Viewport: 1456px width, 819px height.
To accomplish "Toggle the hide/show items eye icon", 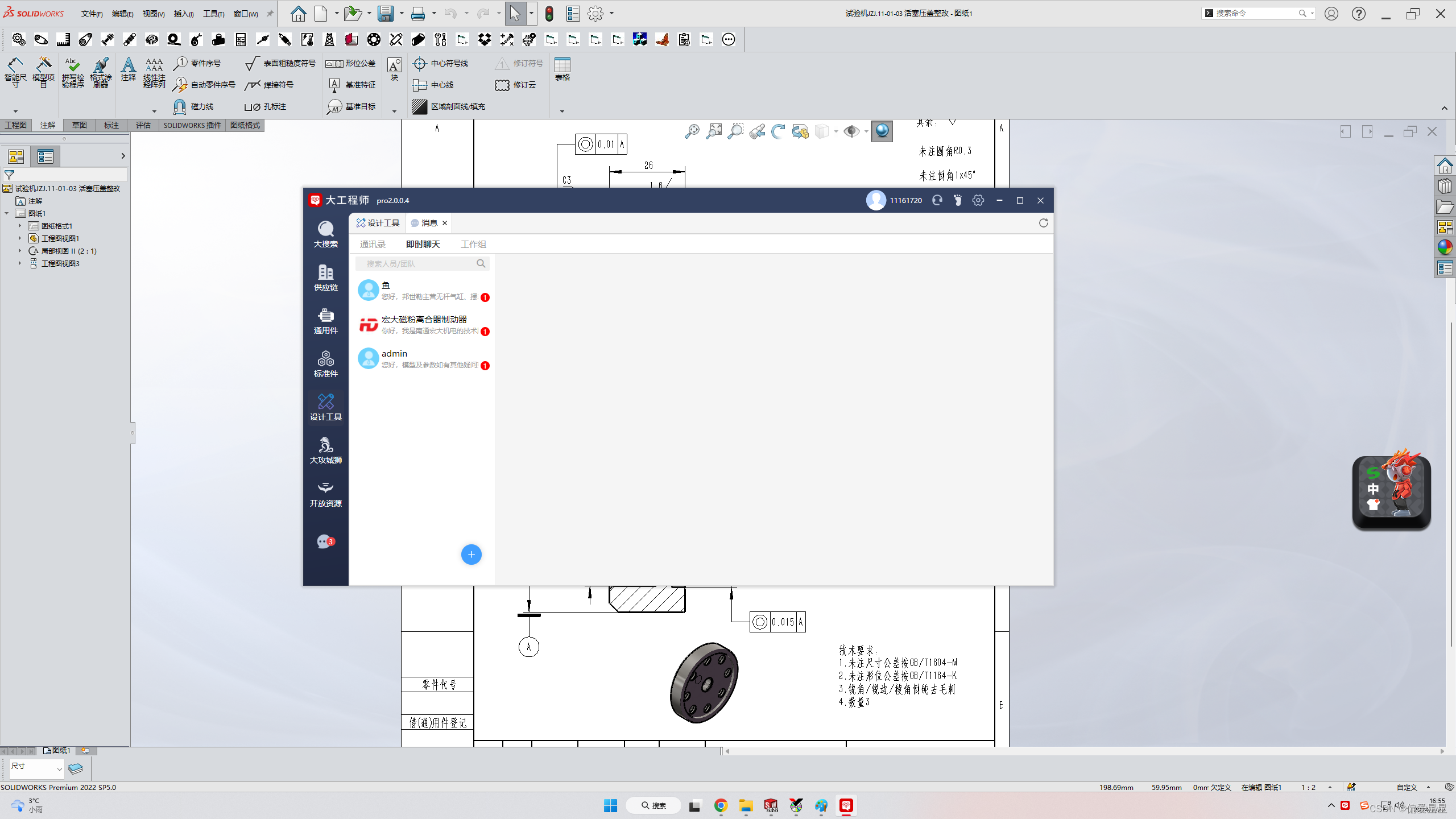I will 851,131.
